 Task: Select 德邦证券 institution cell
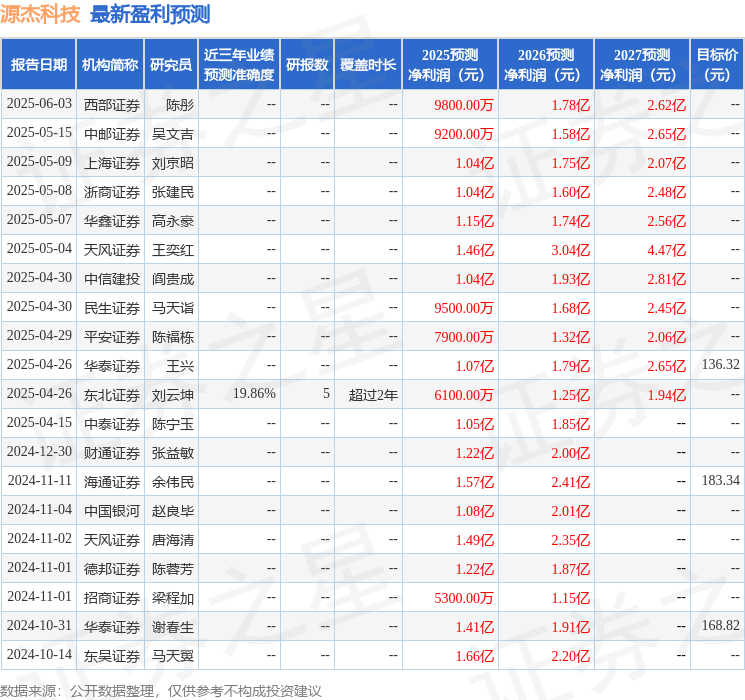[x=110, y=568]
